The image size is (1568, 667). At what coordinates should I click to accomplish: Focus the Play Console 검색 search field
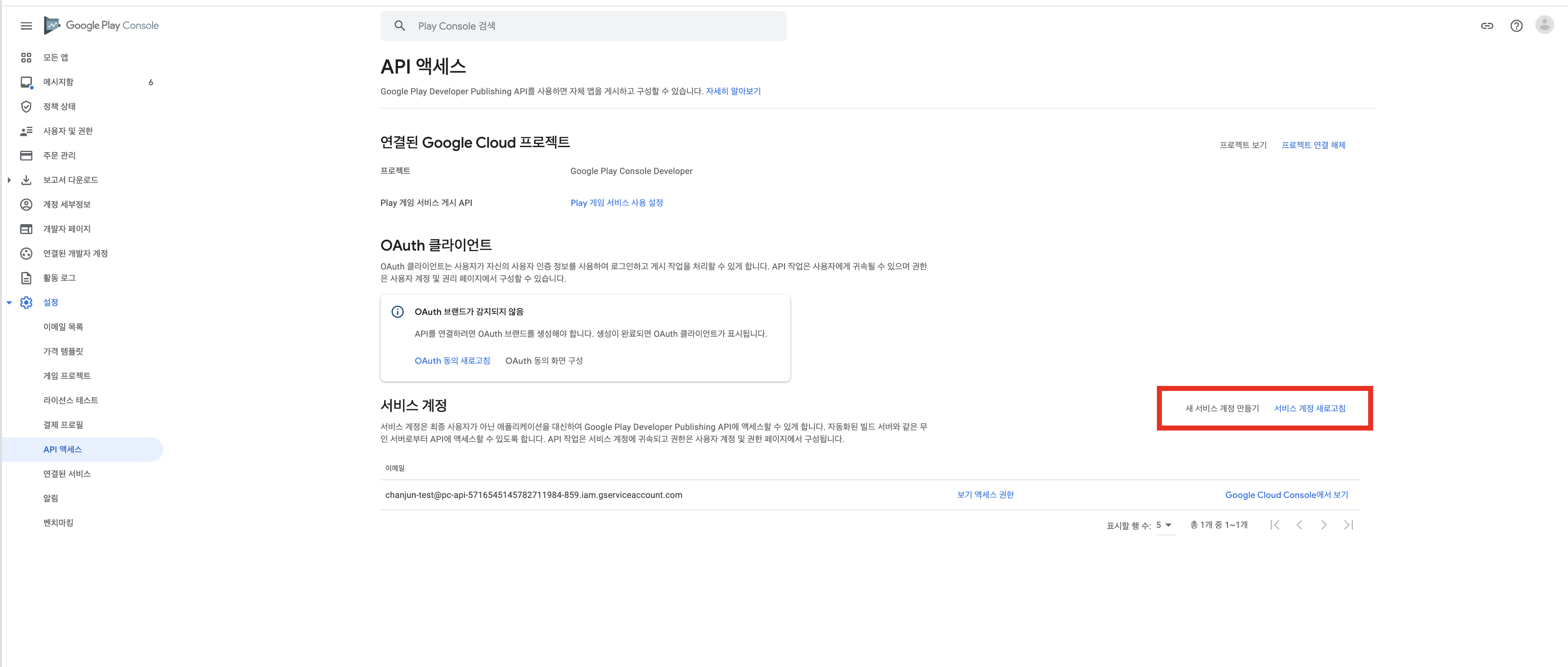point(583,26)
